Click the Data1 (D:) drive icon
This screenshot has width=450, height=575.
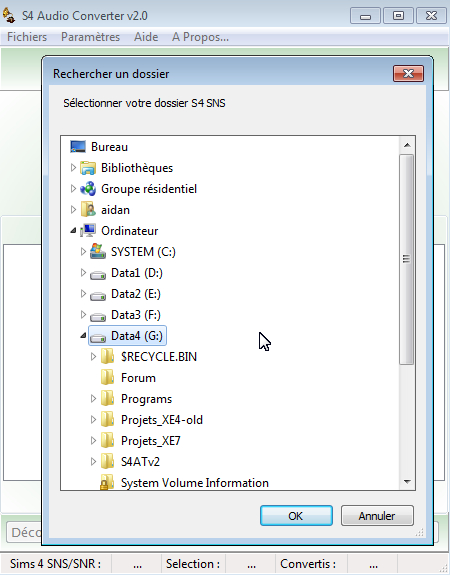point(98,274)
